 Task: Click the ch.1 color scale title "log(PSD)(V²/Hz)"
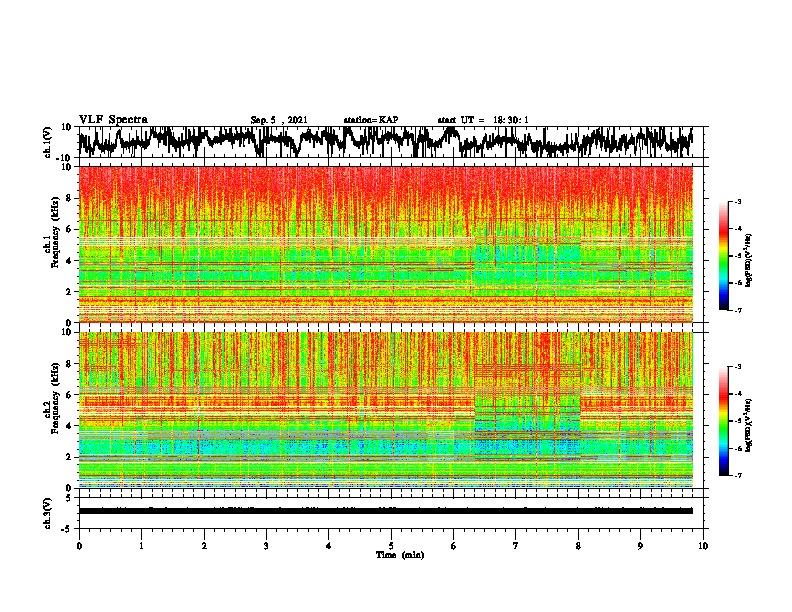pyautogui.click(x=749, y=260)
